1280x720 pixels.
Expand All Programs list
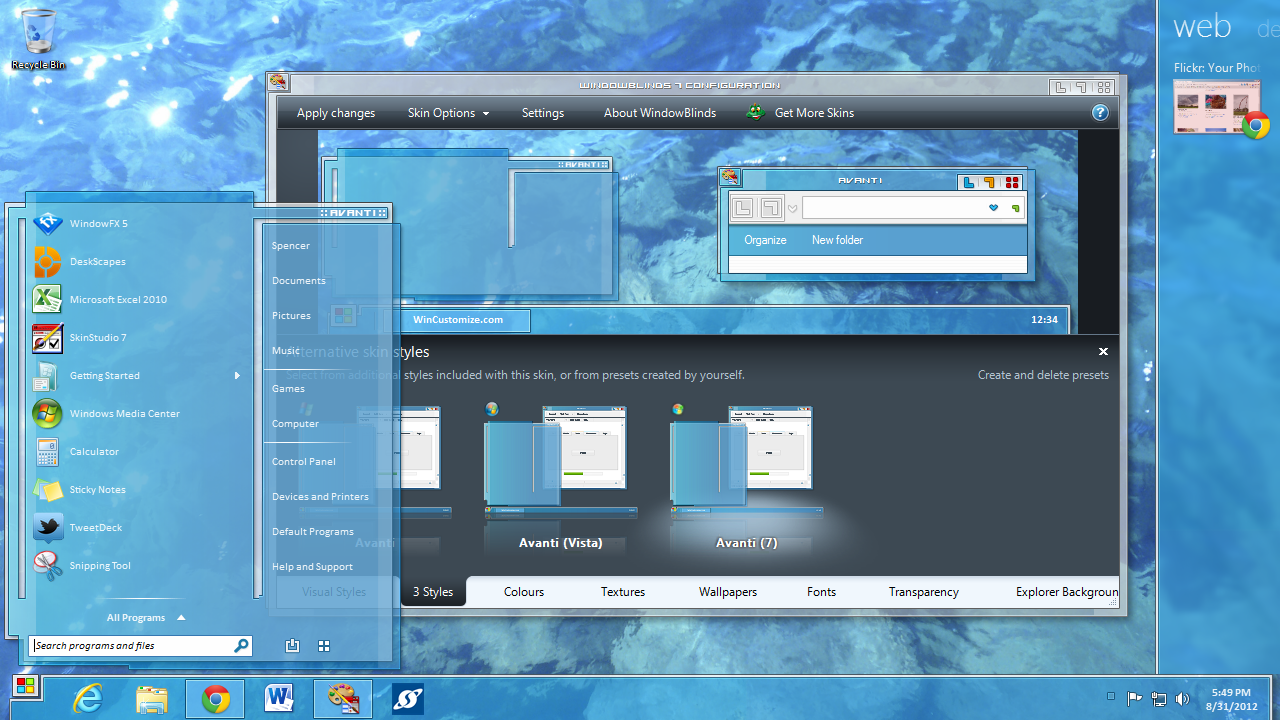[x=146, y=618]
